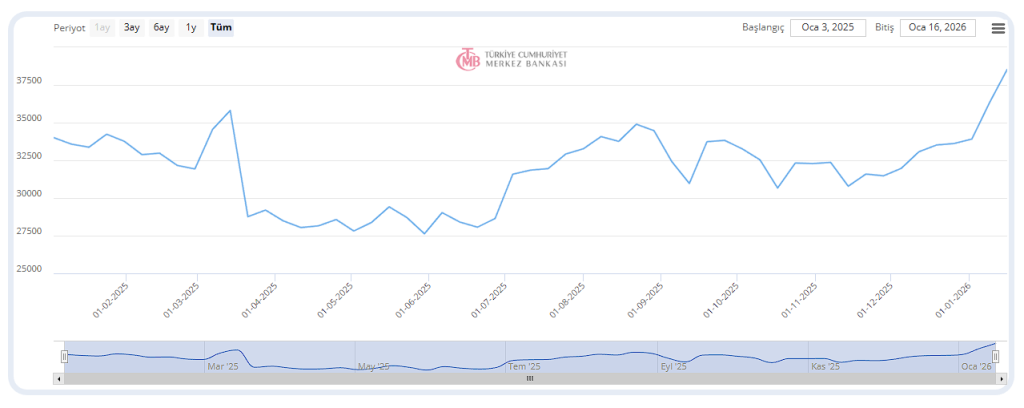Screen dimensions: 1024x408
Task: Click navigator at Kas '25 label
Action: pos(825,367)
